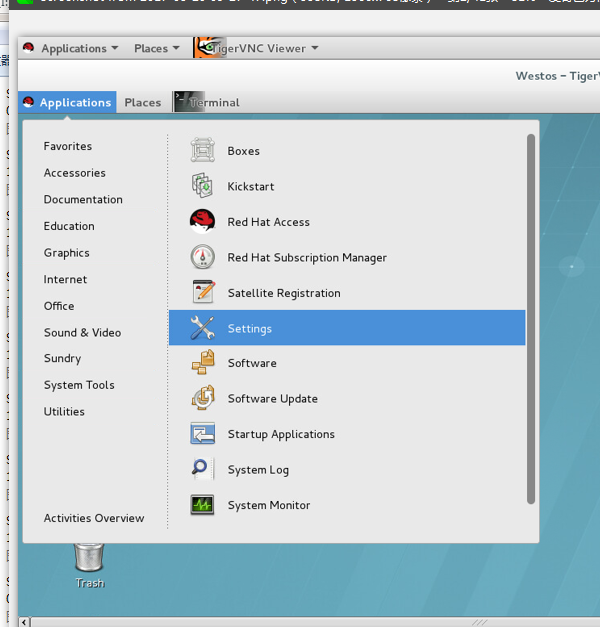Open Software packages icon
This screenshot has width=600, height=627.
[x=203, y=363]
